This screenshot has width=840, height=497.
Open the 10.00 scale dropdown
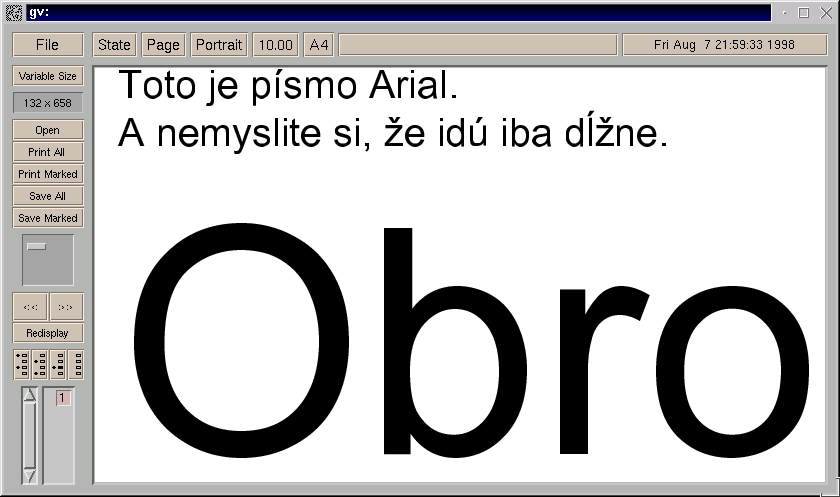point(274,45)
